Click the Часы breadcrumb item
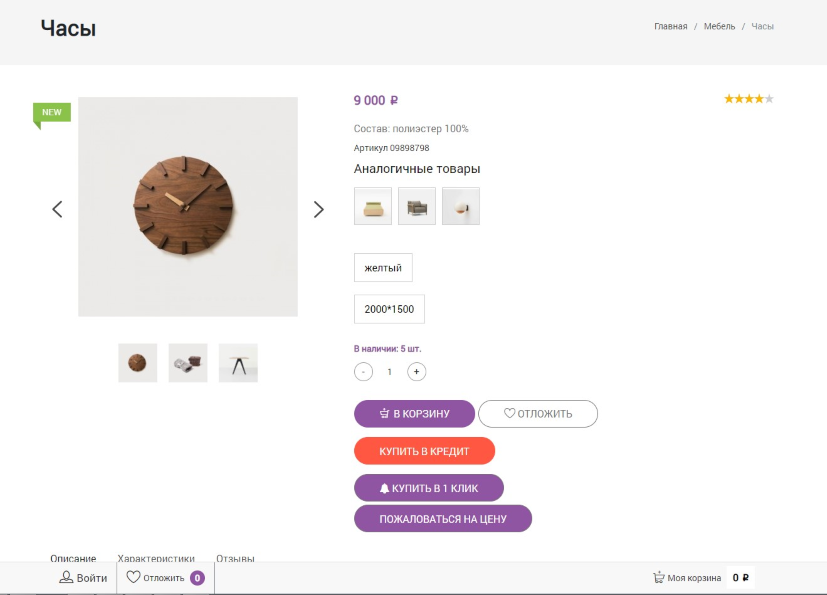 [x=762, y=26]
